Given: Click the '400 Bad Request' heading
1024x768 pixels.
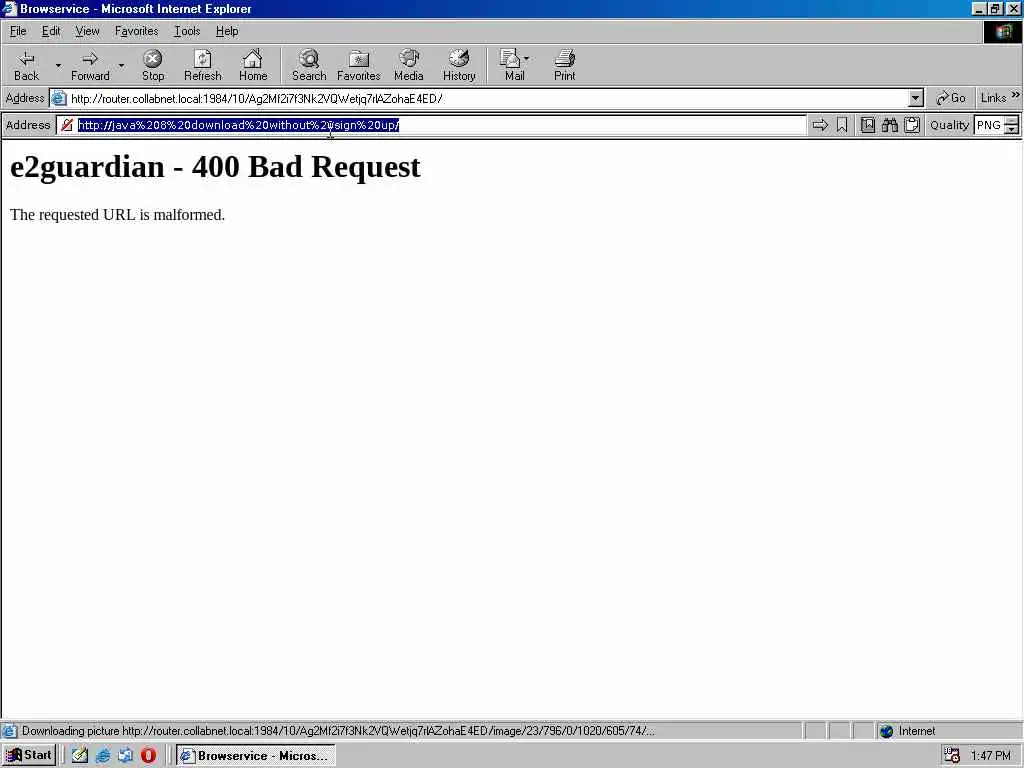Looking at the screenshot, I should tap(306, 167).
